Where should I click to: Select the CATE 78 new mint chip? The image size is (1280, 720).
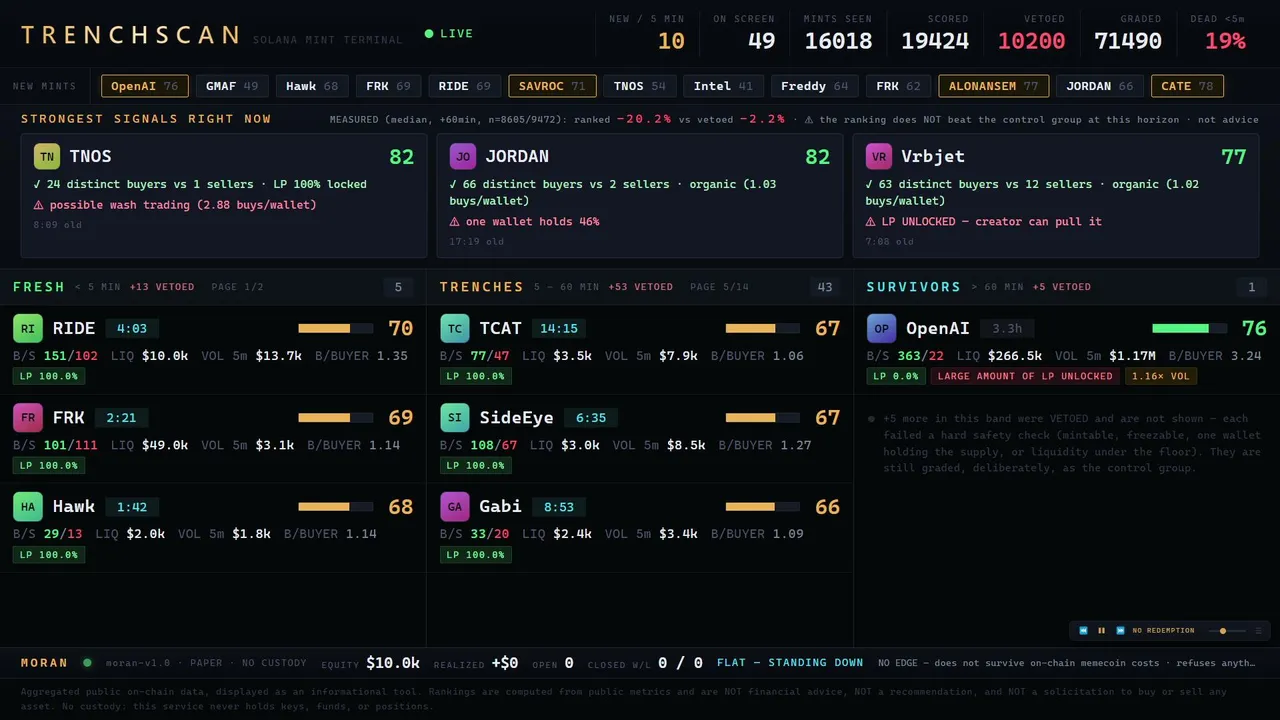point(1187,86)
